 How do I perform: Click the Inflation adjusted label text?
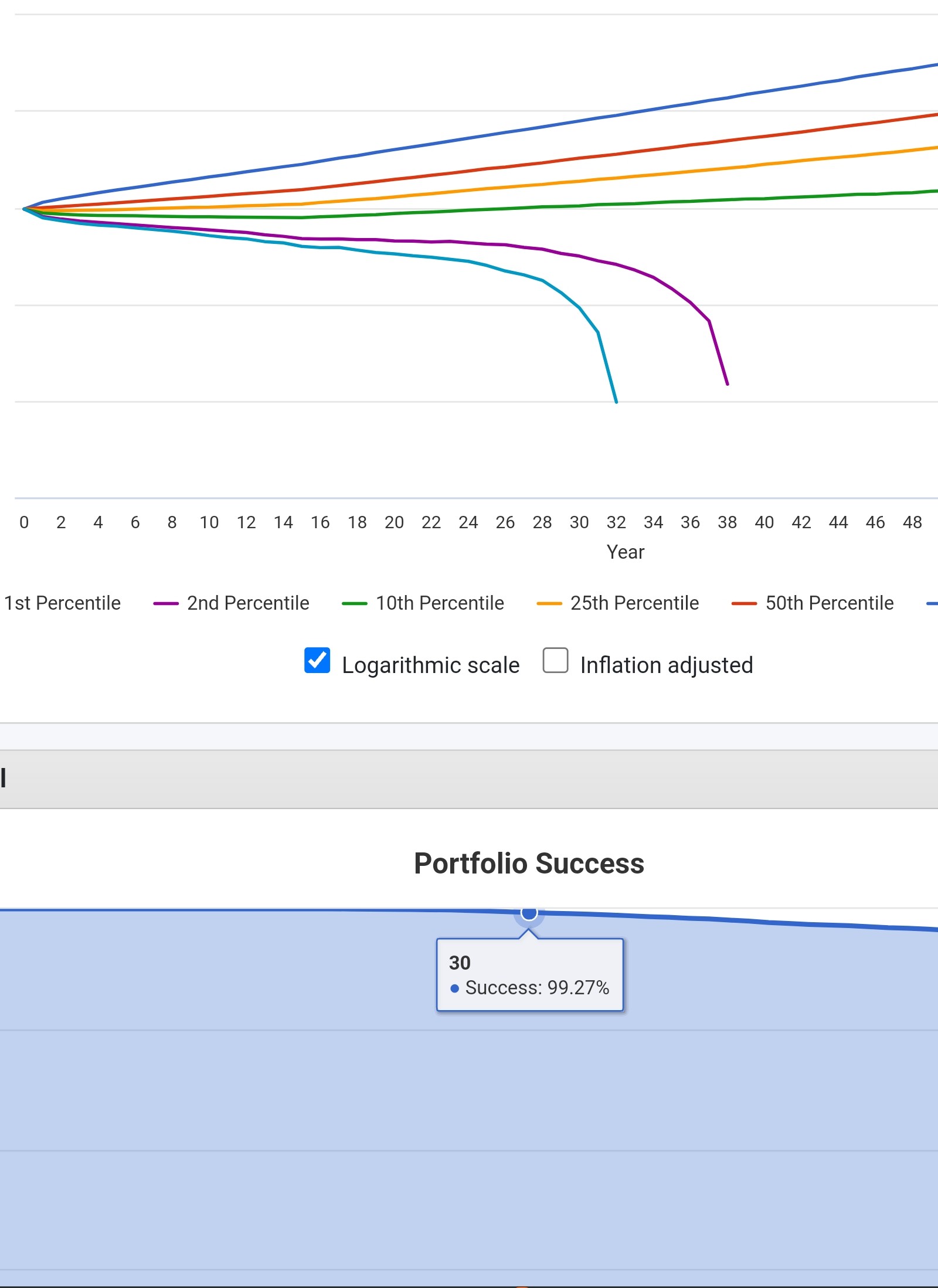click(x=666, y=665)
